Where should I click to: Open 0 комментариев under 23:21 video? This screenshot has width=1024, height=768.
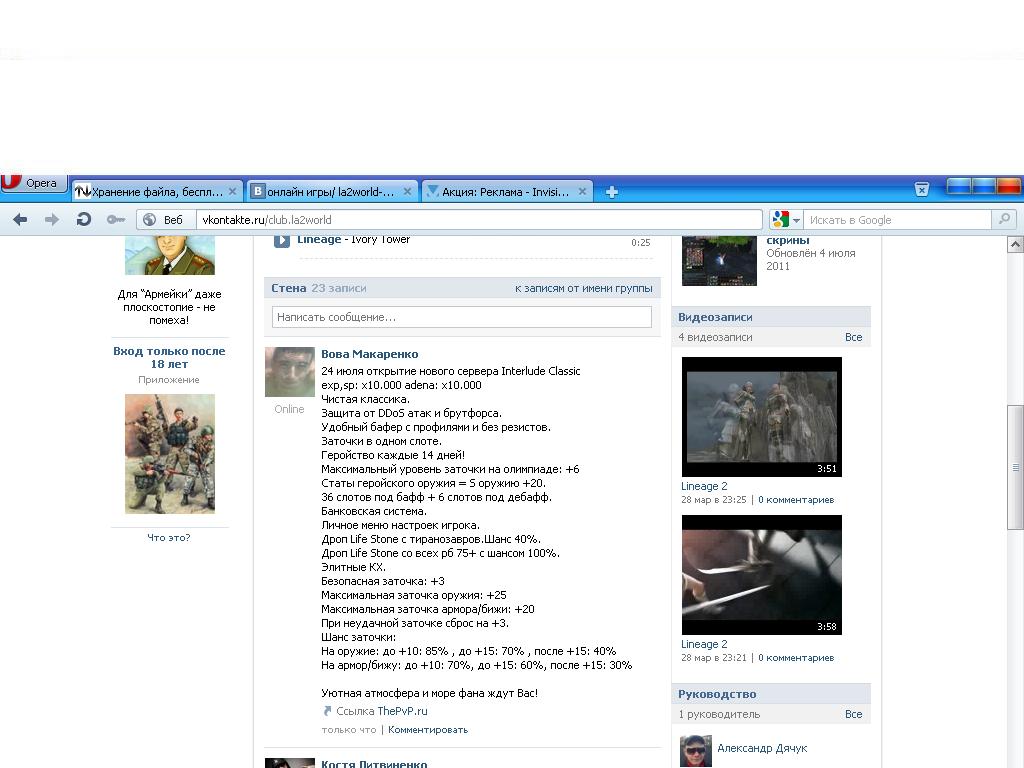click(796, 658)
